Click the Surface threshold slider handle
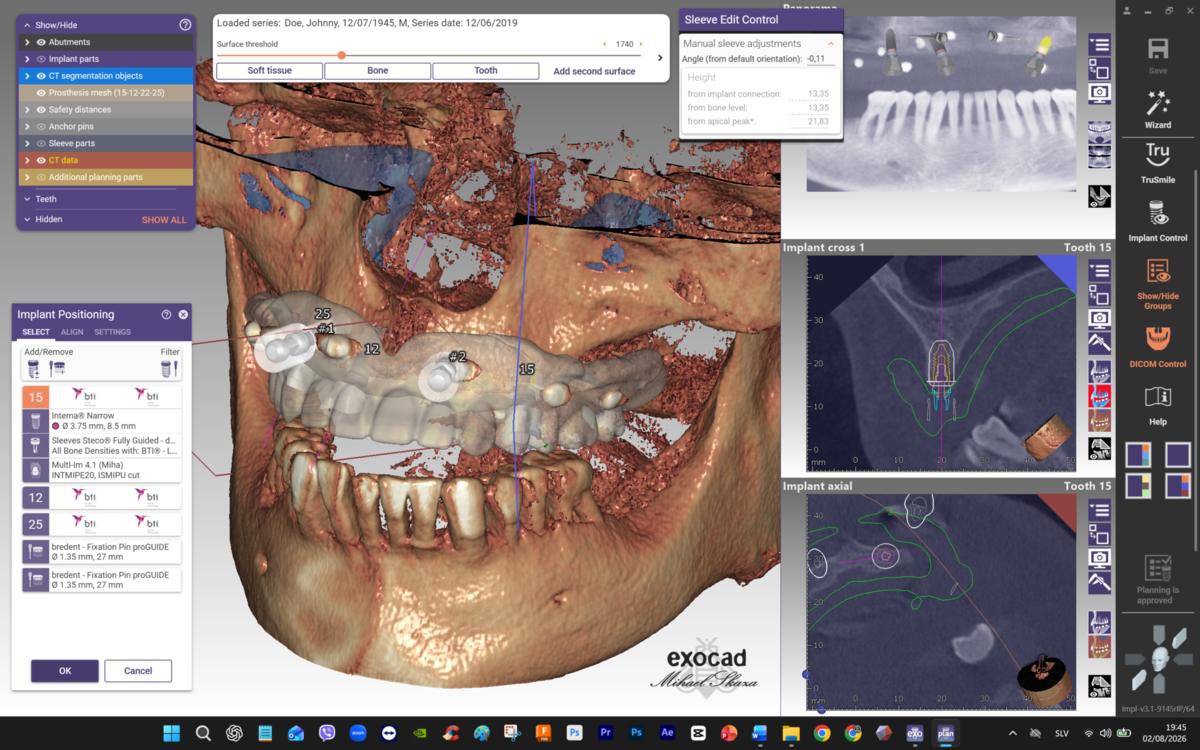 coord(342,56)
